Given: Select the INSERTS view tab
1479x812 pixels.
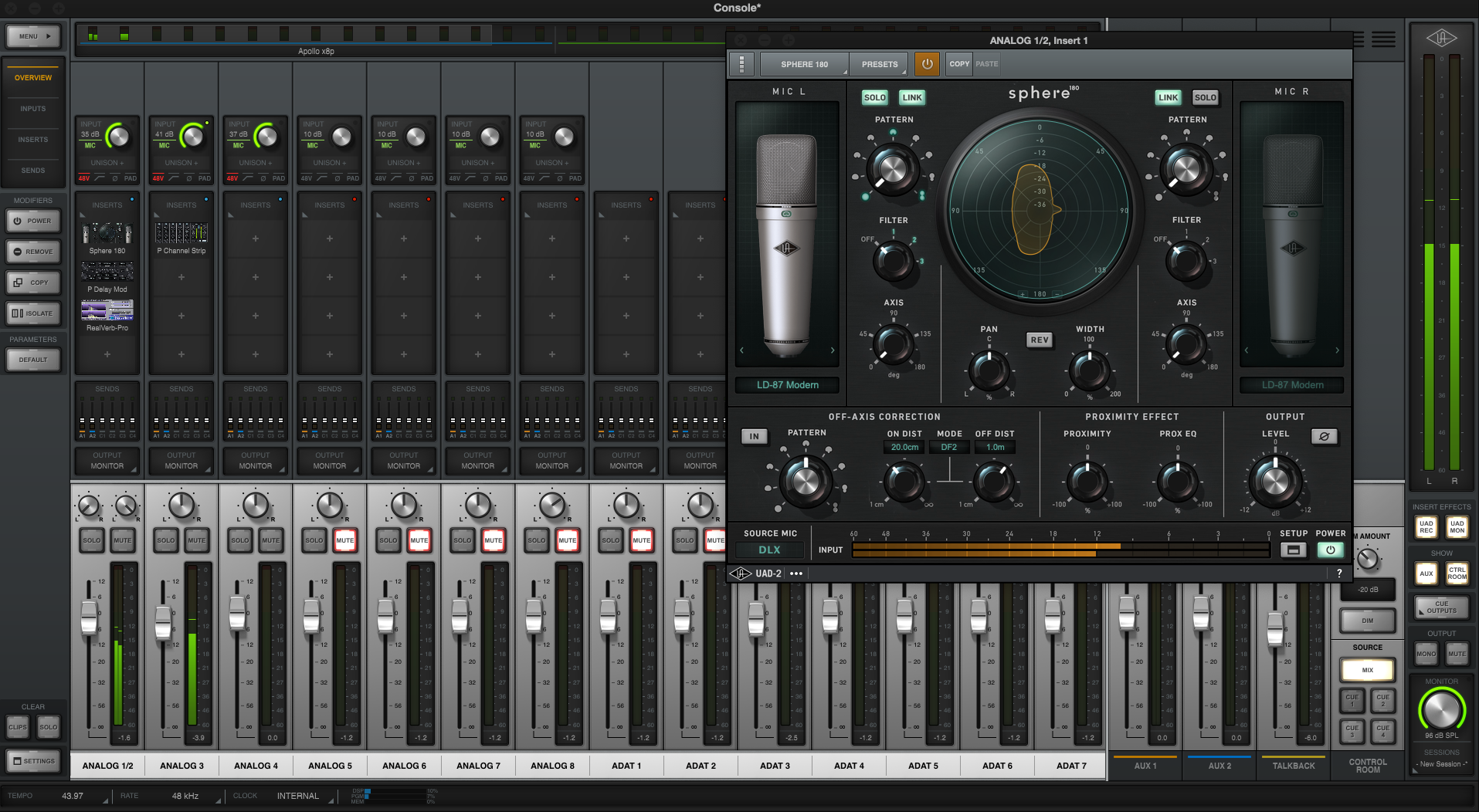Looking at the screenshot, I should 33,140.
